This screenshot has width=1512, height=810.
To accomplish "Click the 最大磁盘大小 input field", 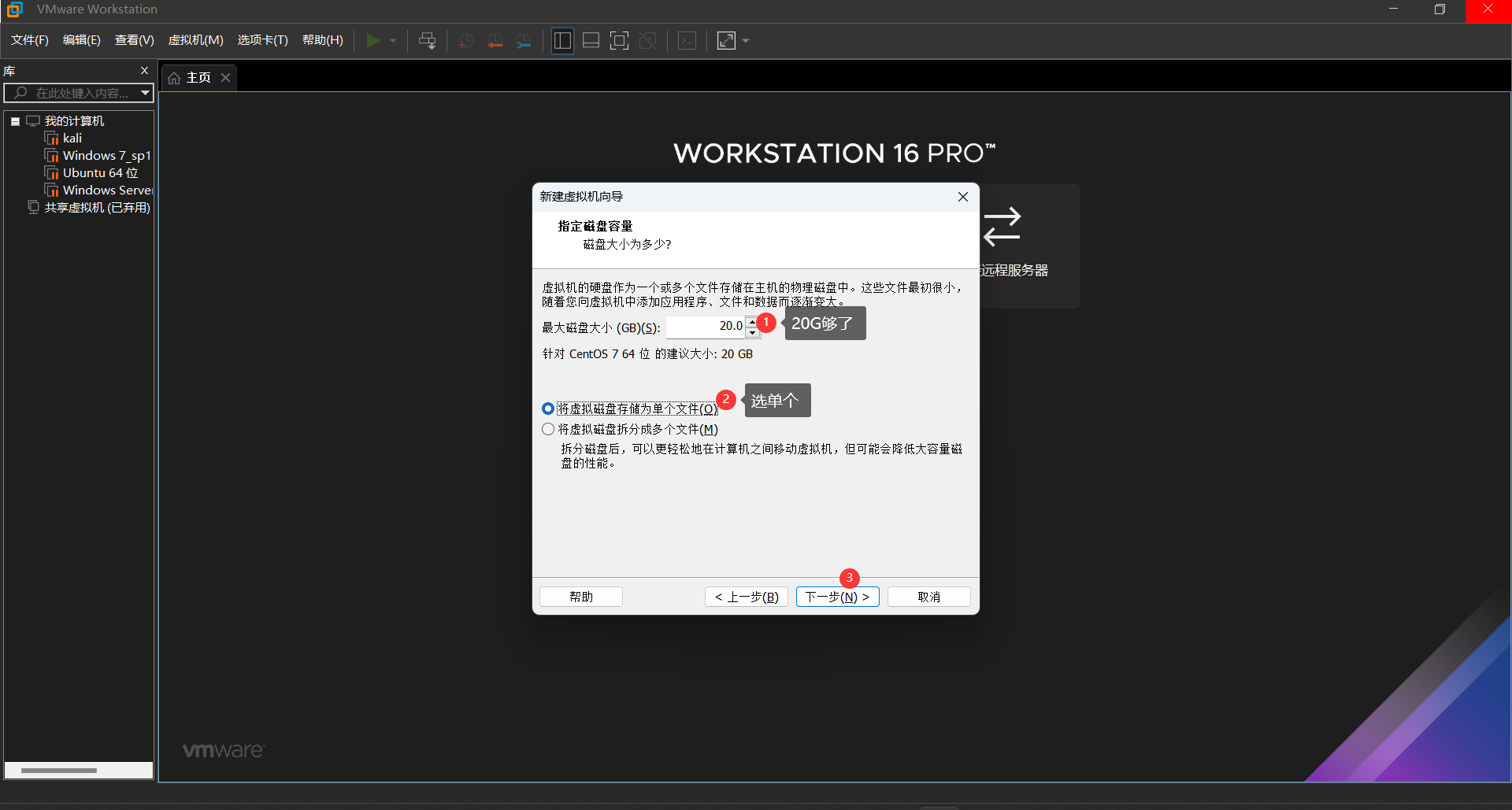I will pyautogui.click(x=706, y=326).
